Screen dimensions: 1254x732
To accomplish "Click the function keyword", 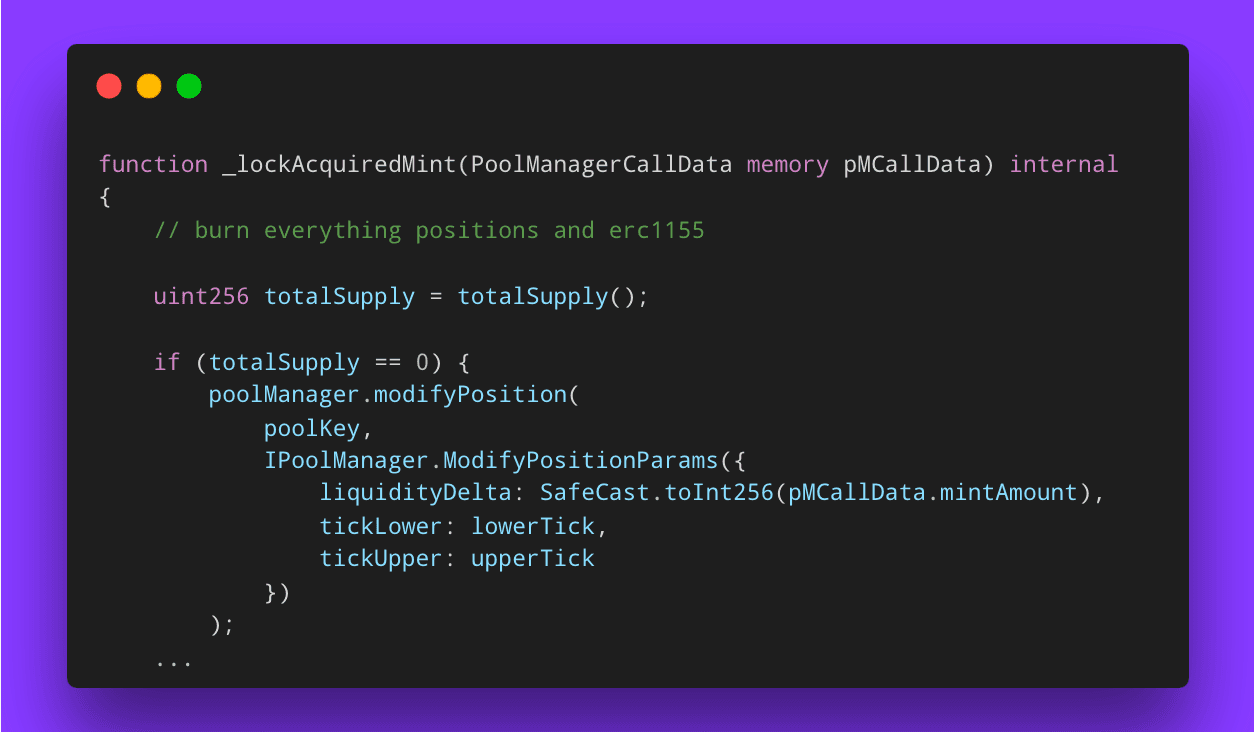I will [x=154, y=164].
